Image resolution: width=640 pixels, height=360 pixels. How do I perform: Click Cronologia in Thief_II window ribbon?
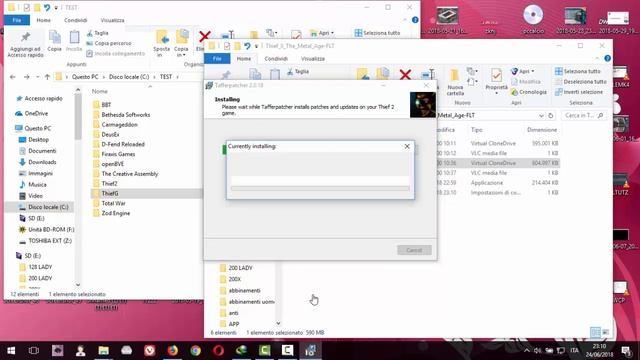[x=529, y=92]
